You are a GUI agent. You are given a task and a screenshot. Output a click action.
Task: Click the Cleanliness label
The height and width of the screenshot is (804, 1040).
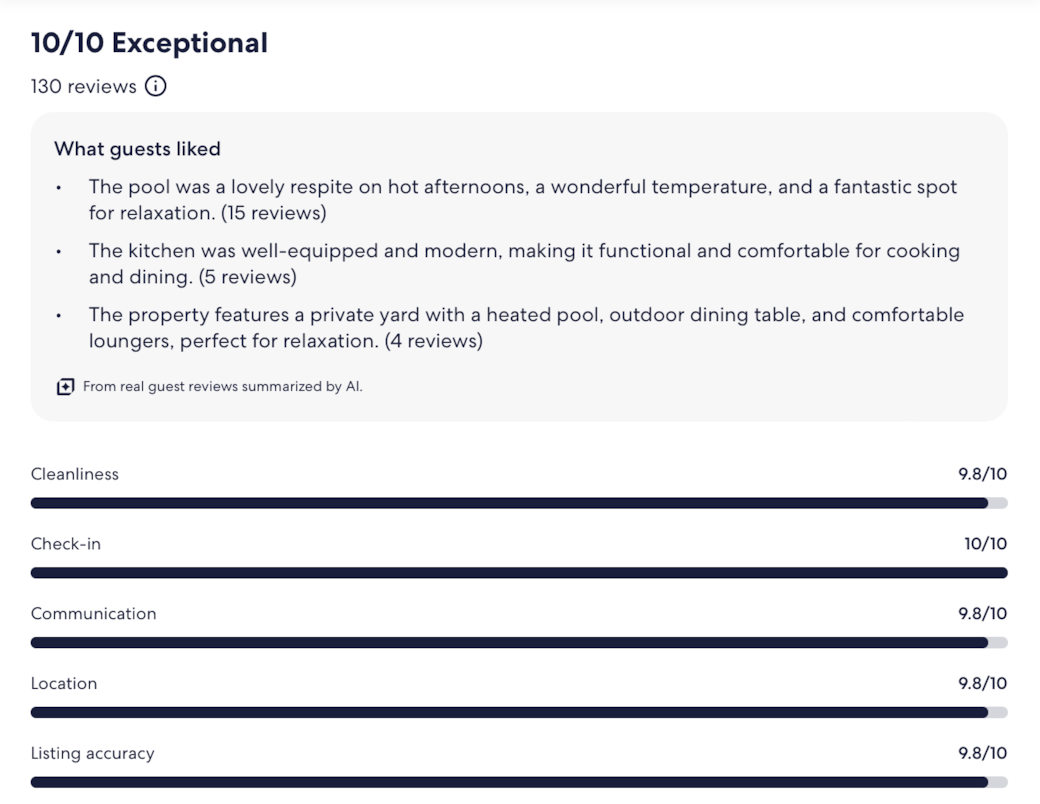pyautogui.click(x=75, y=474)
